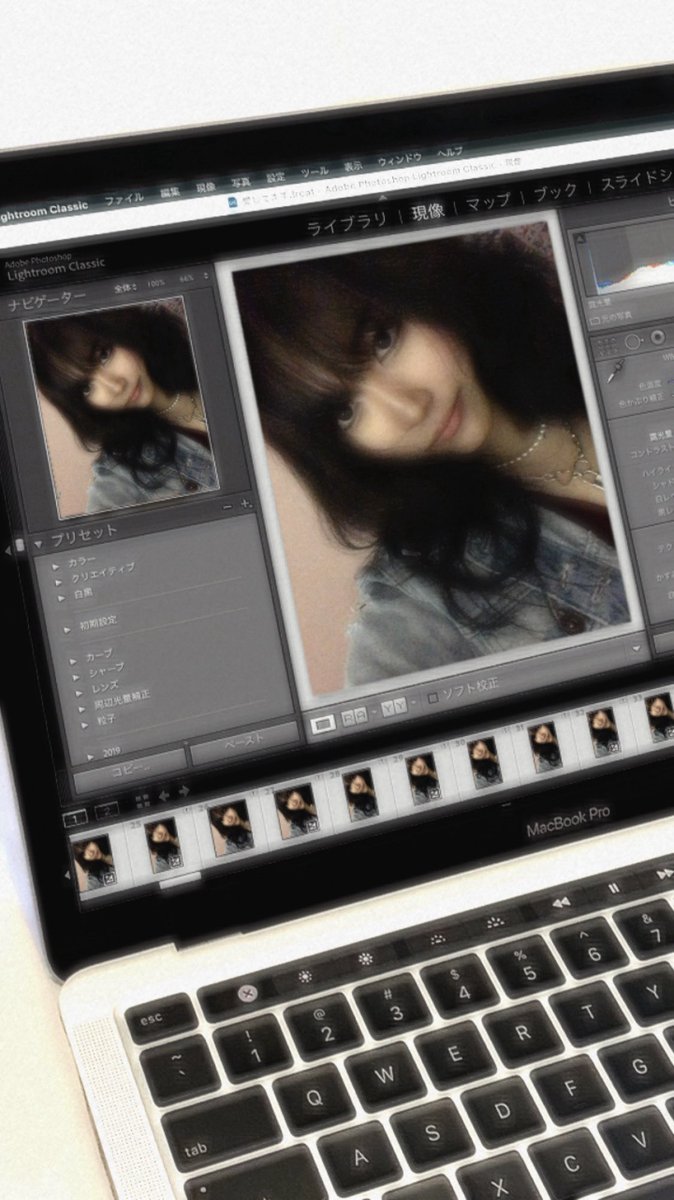Switch to the ライブラリ module
Viewport: 674px width, 1200px height.
(346, 222)
